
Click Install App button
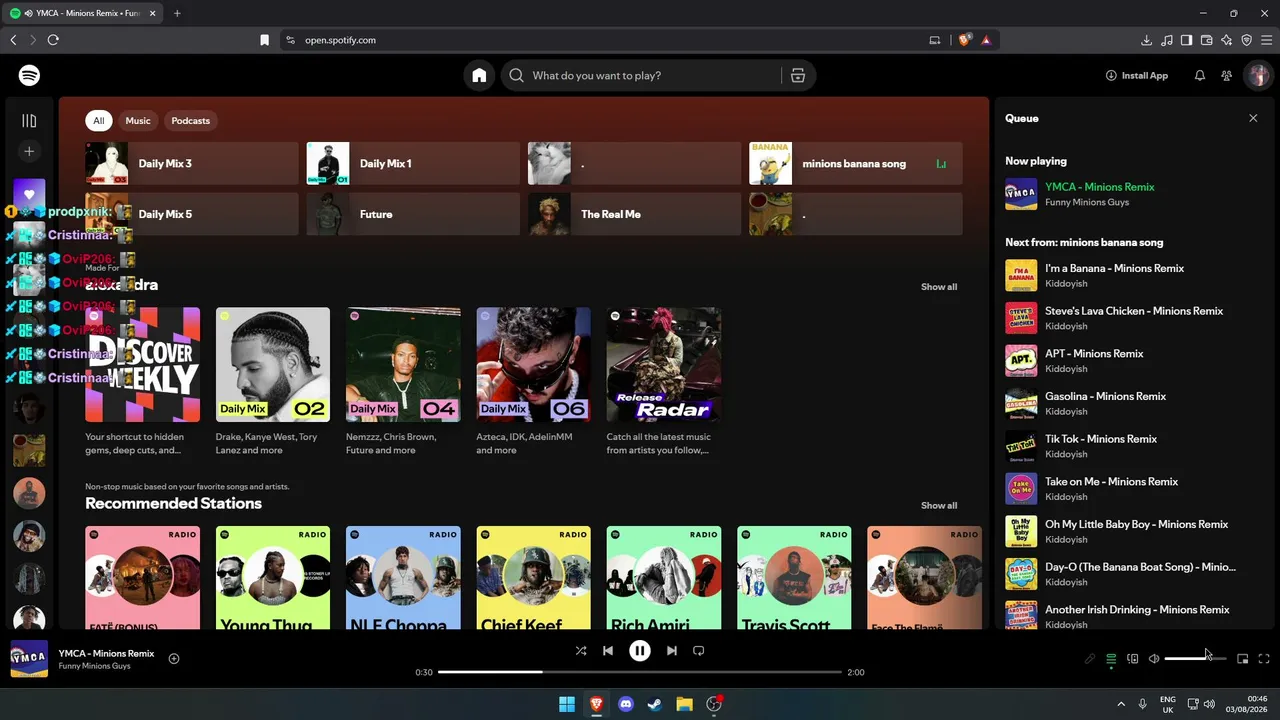pyautogui.click(x=1137, y=76)
